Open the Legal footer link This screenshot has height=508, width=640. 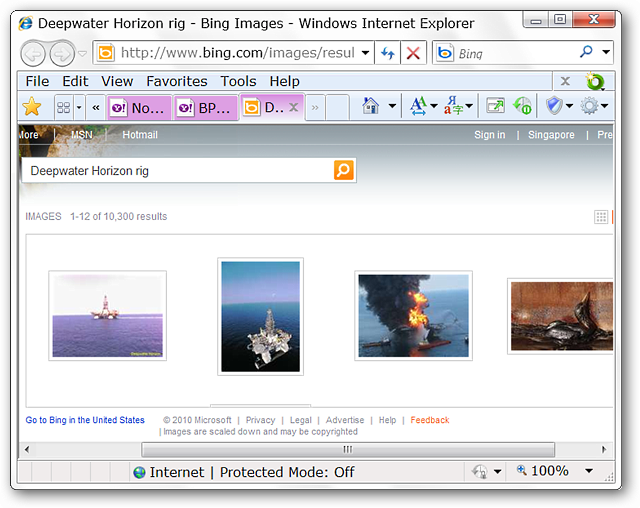(300, 420)
